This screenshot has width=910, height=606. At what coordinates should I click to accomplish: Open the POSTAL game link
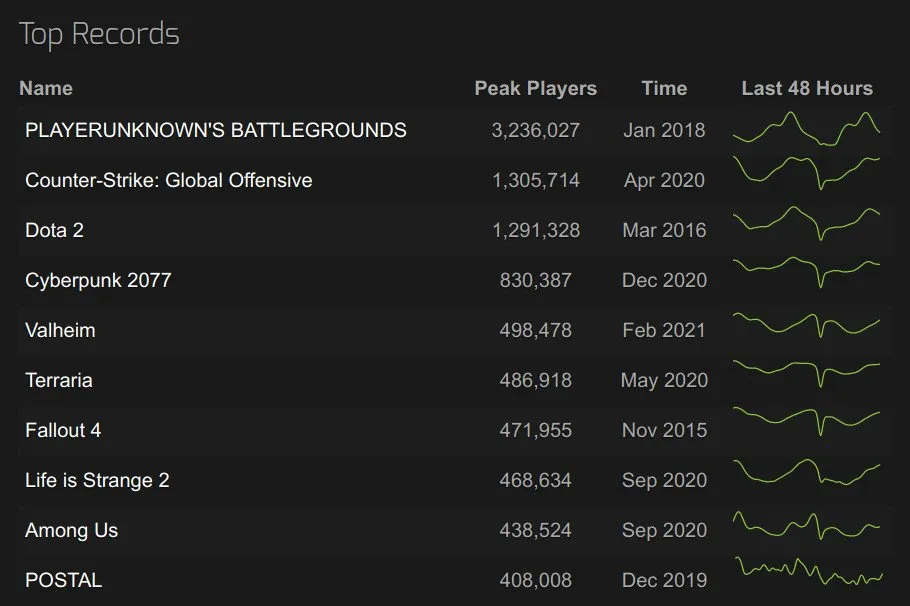click(x=63, y=580)
